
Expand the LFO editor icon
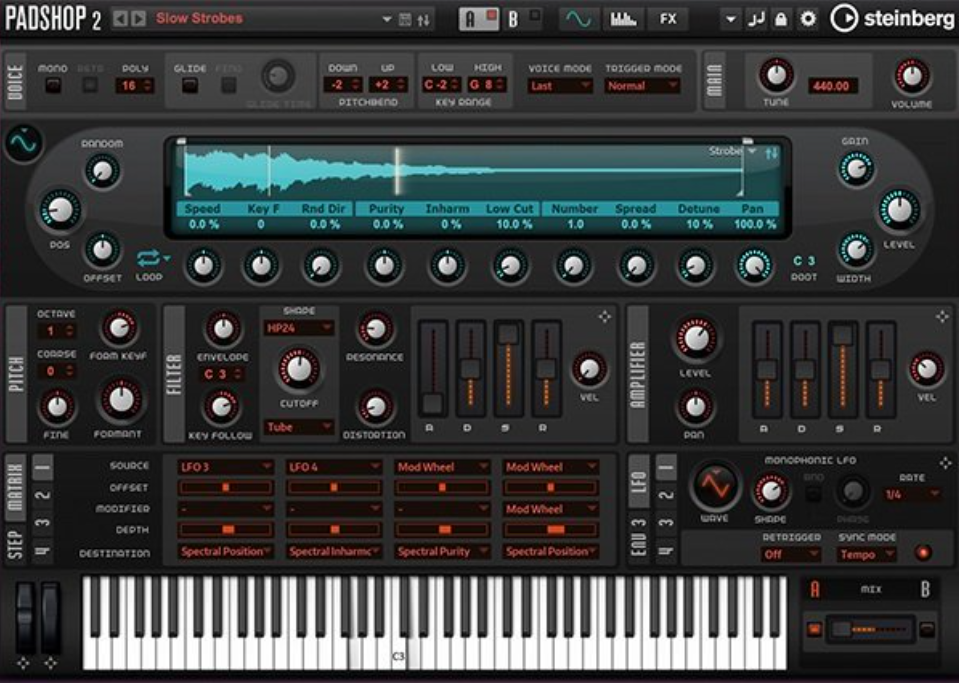946,463
